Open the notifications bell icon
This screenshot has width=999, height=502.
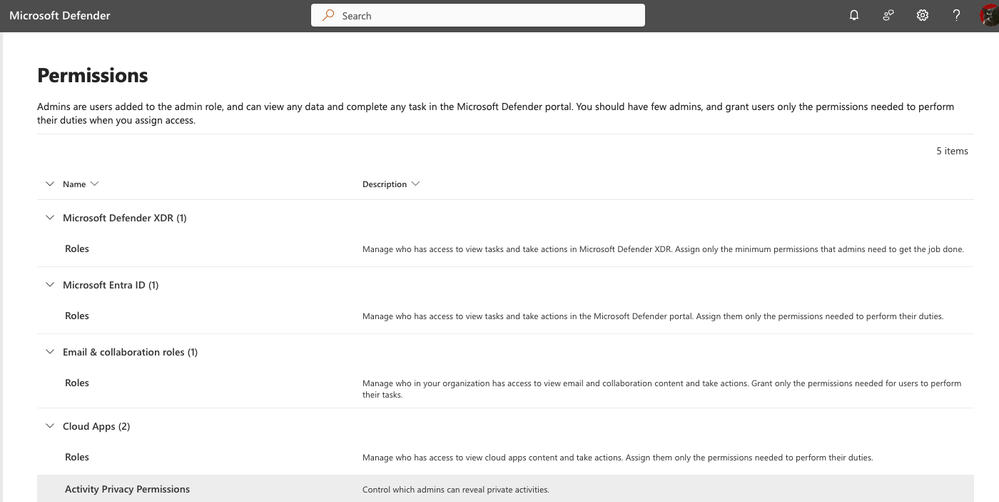(x=854, y=15)
